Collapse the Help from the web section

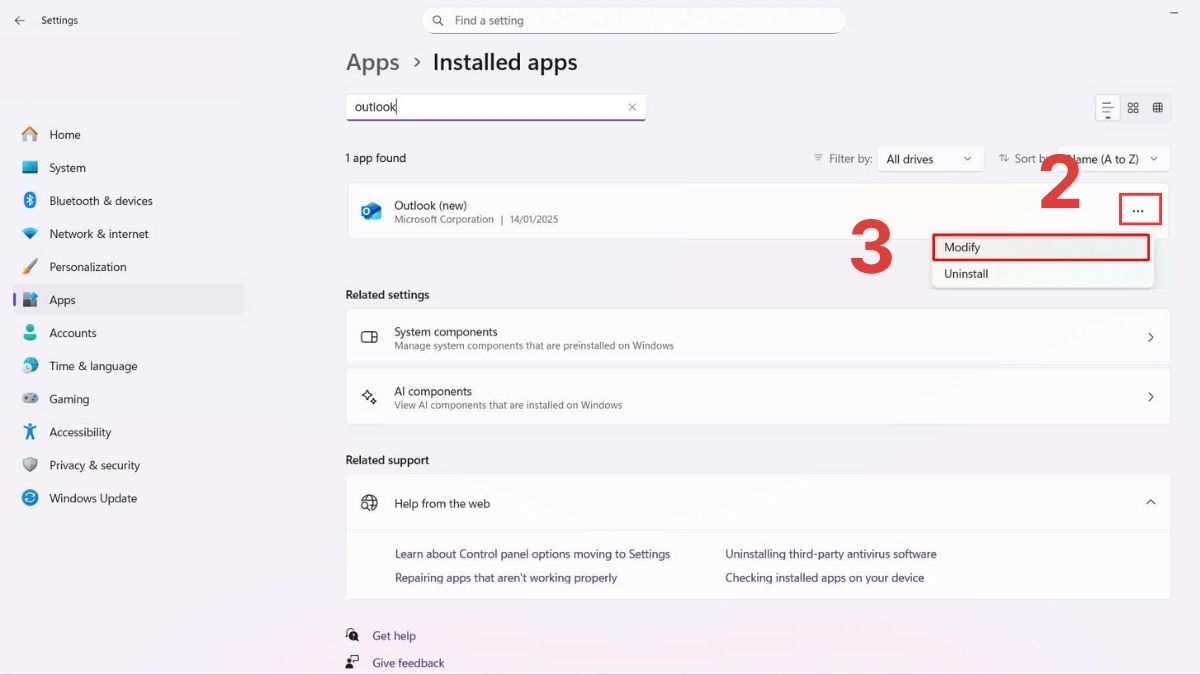(x=1150, y=503)
